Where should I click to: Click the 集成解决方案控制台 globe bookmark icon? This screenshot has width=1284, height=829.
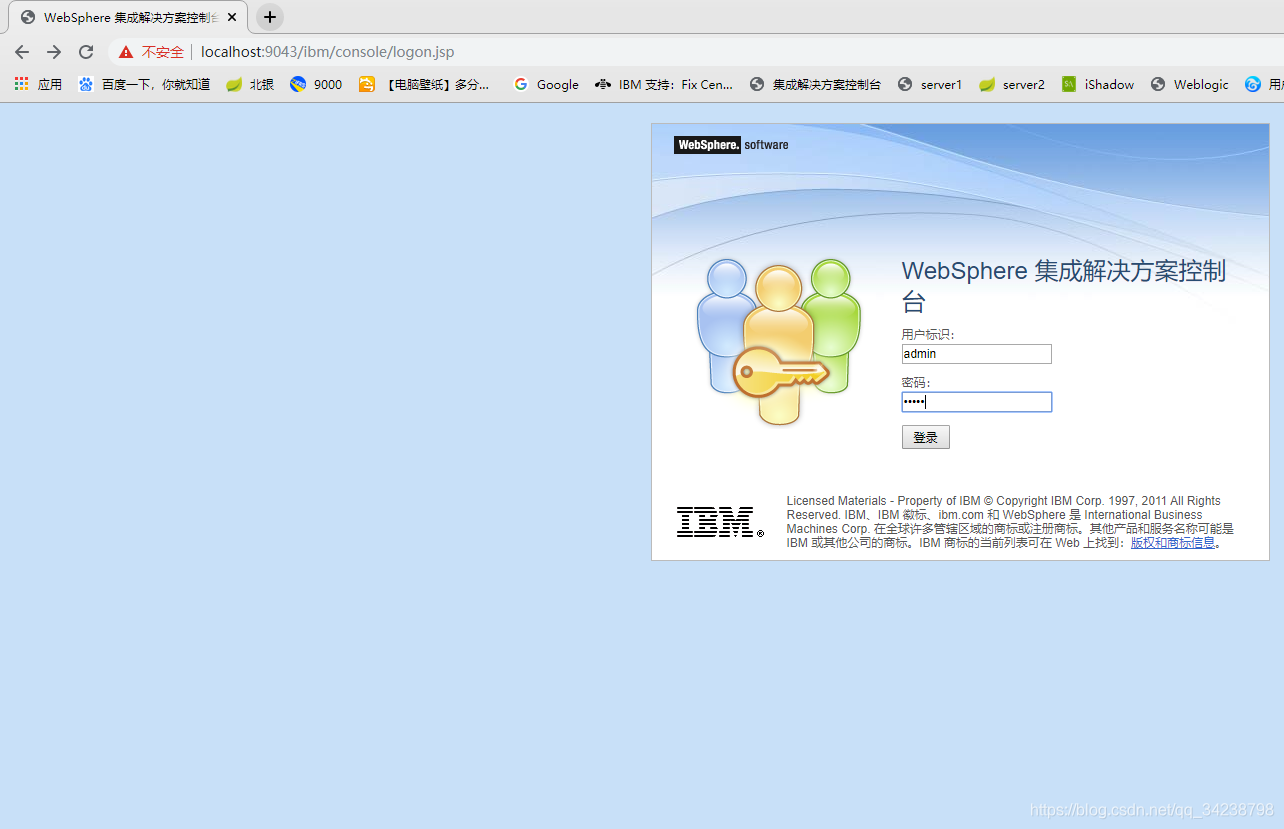pos(757,85)
